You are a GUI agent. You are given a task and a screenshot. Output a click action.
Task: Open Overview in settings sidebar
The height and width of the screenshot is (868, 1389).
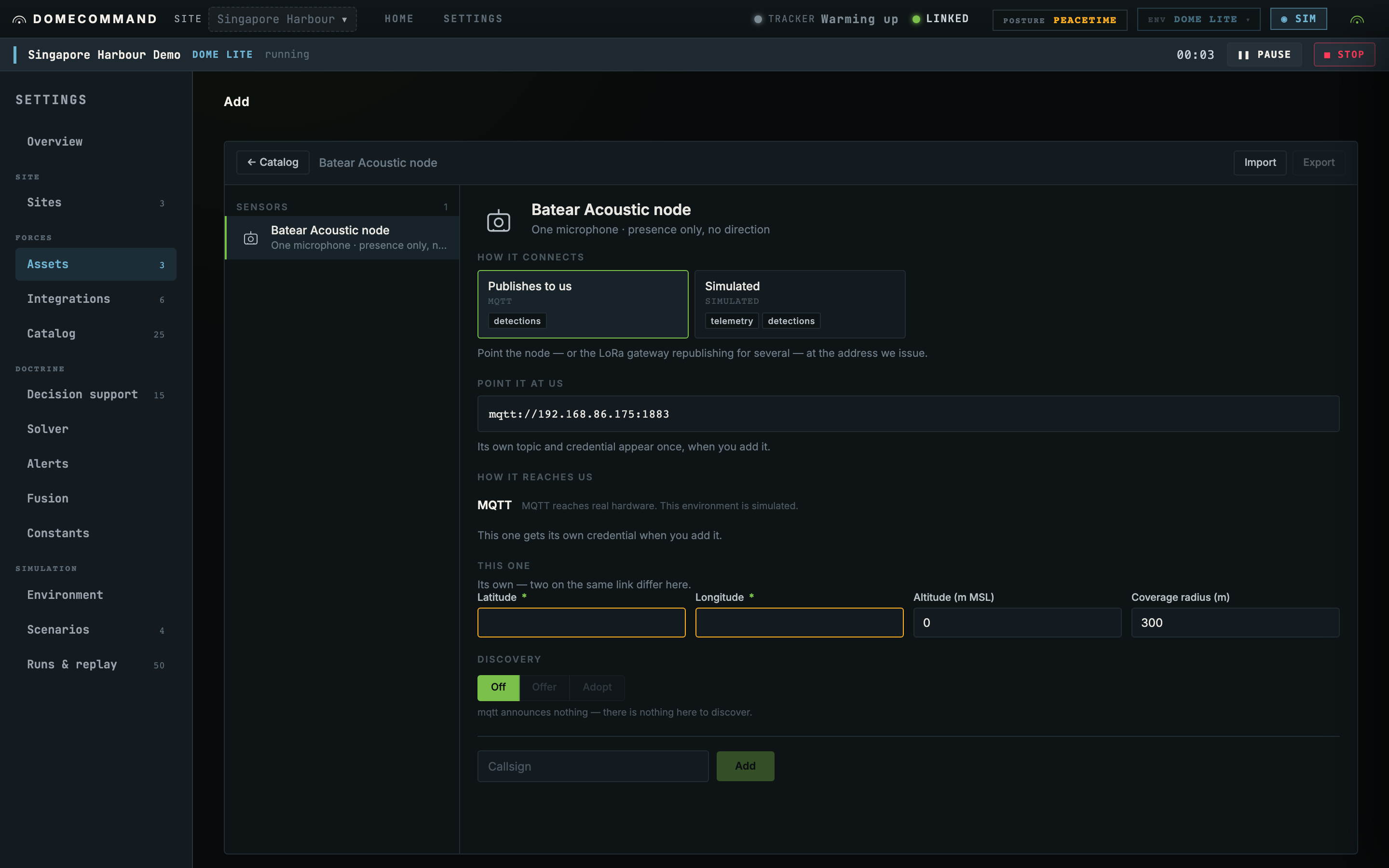click(96, 141)
